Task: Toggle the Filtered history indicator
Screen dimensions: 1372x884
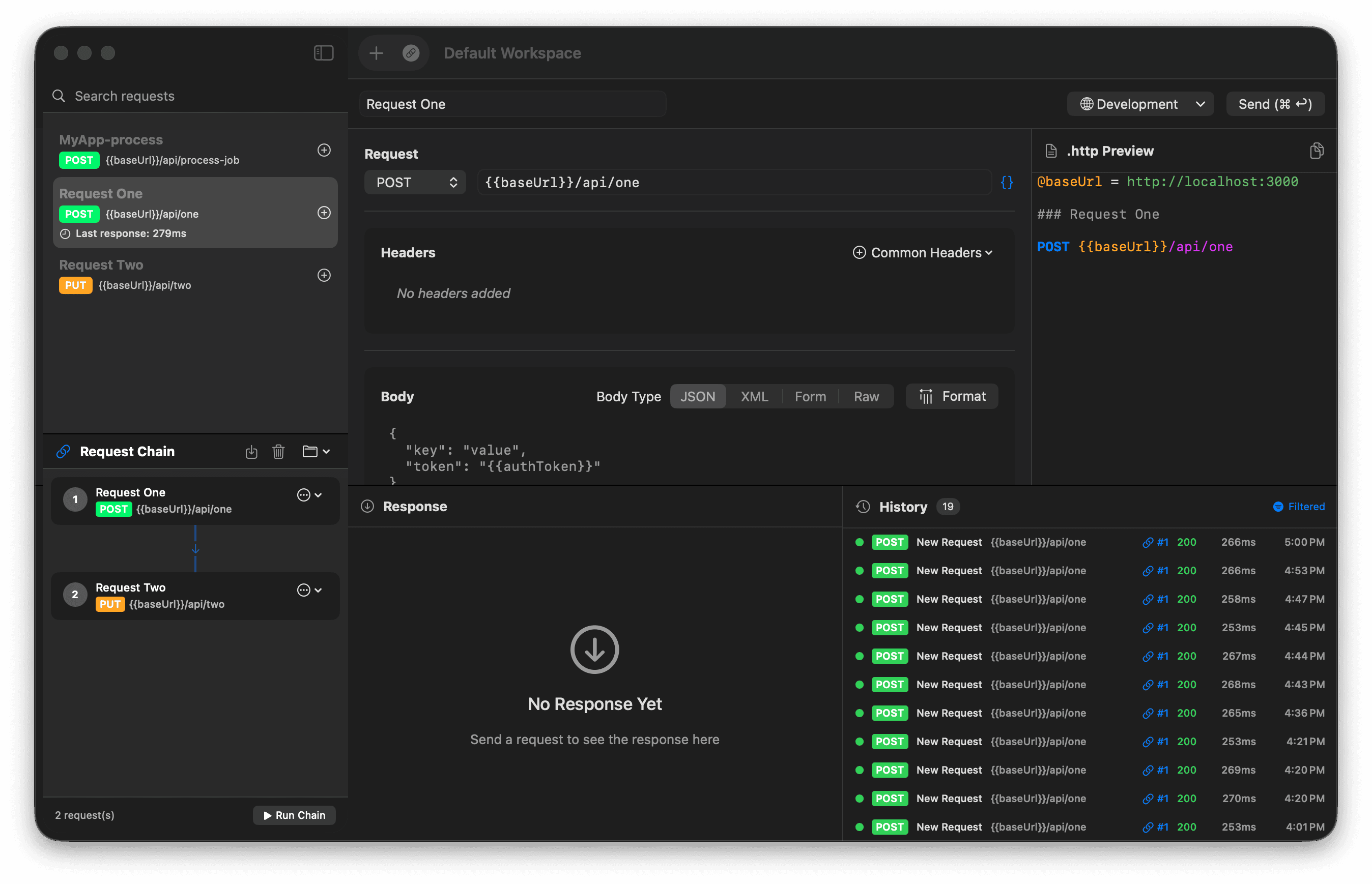Action: pos(1299,506)
